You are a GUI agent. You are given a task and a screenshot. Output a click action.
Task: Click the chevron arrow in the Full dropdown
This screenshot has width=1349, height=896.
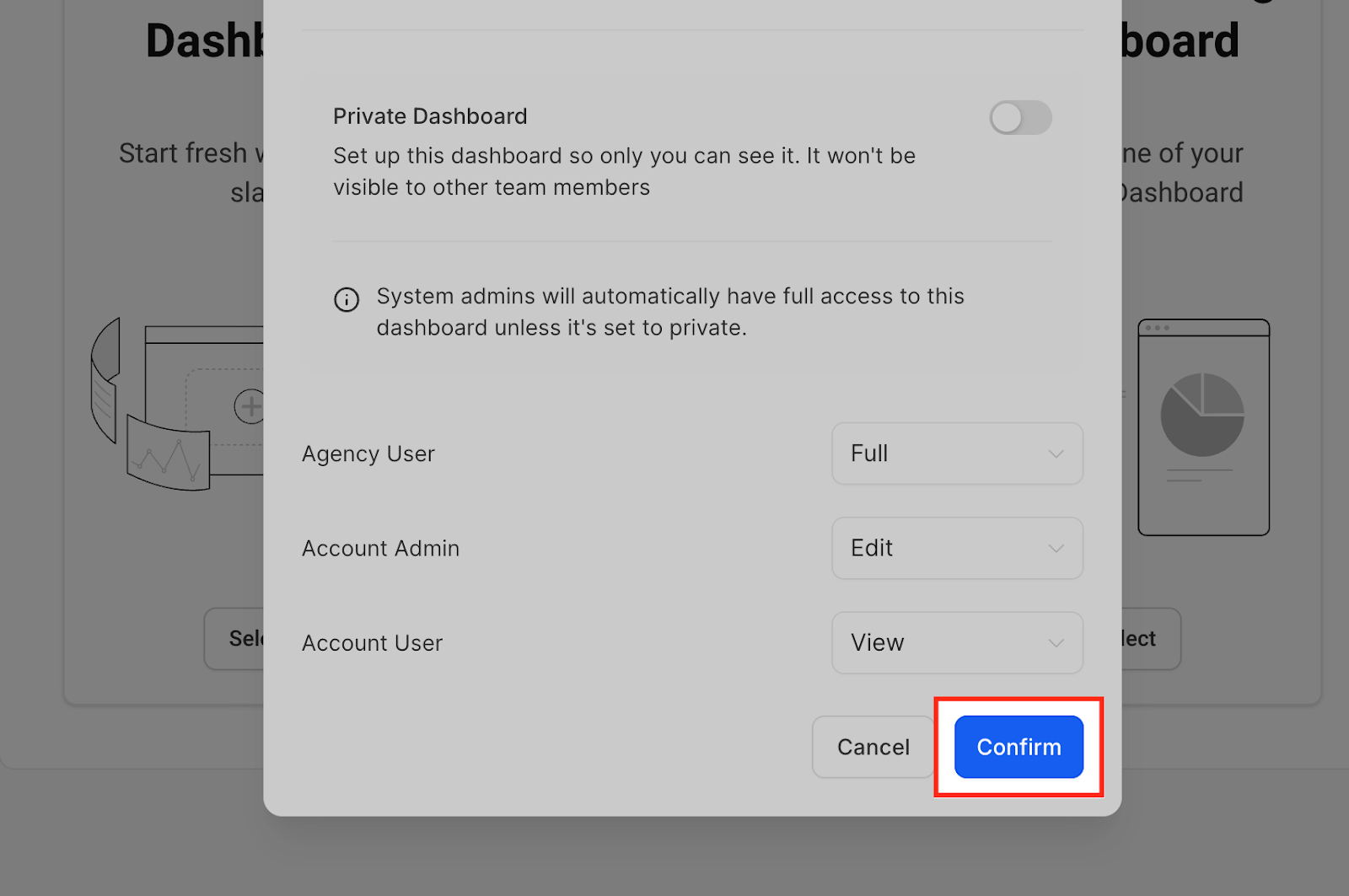(1056, 453)
